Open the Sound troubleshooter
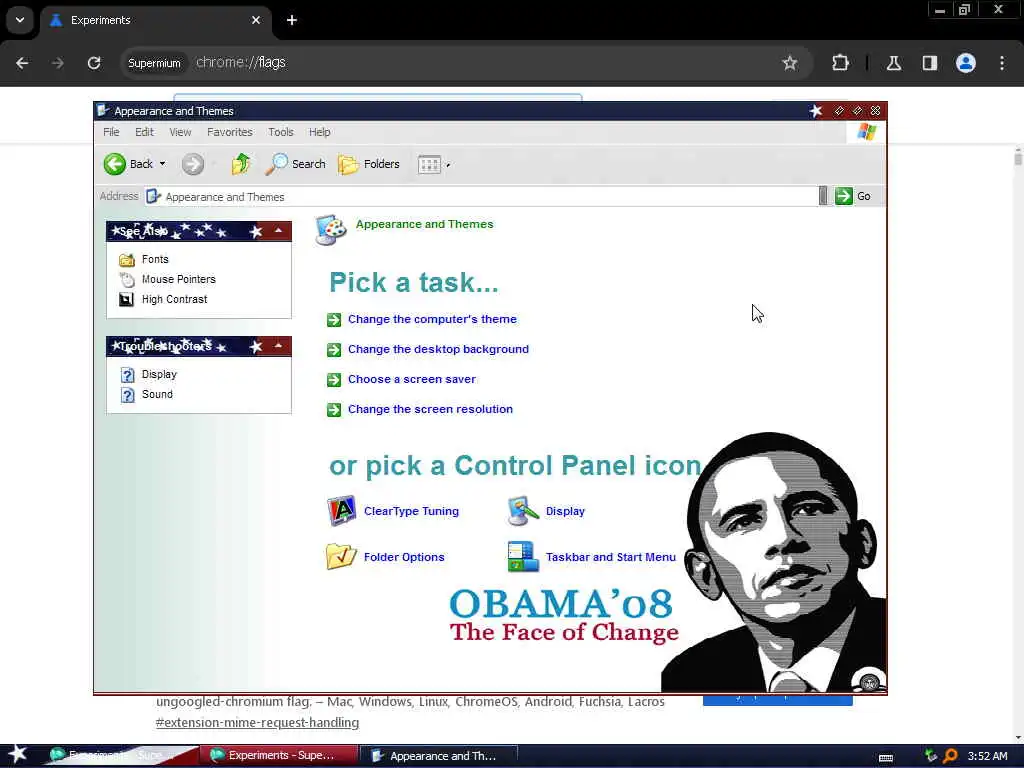The width and height of the screenshot is (1024, 768). coord(157,394)
